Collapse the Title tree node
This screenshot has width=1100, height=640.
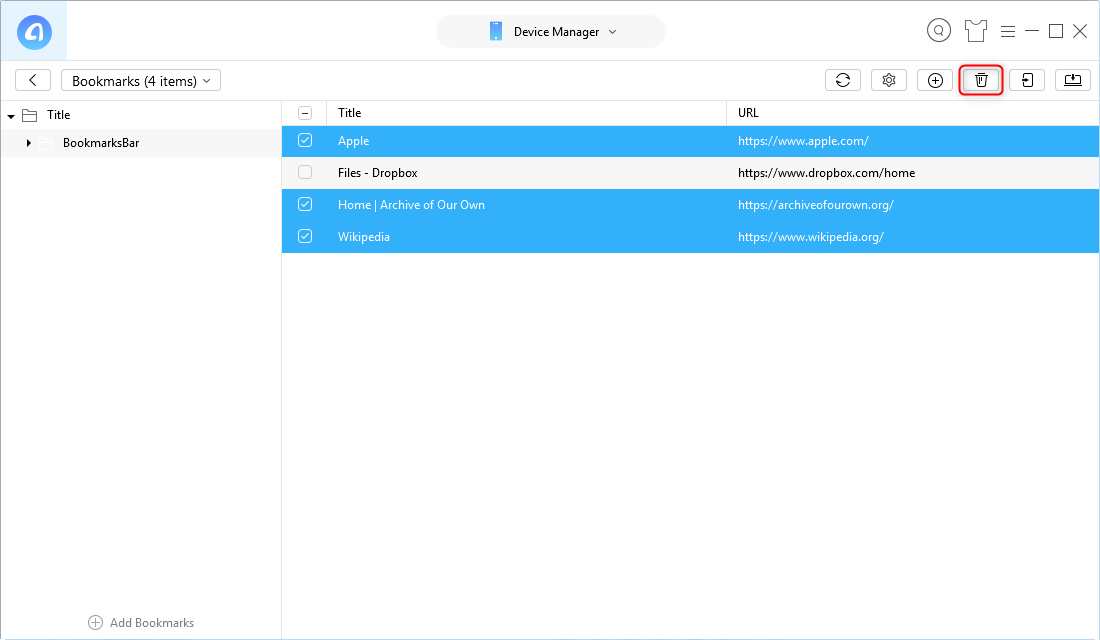(11, 116)
